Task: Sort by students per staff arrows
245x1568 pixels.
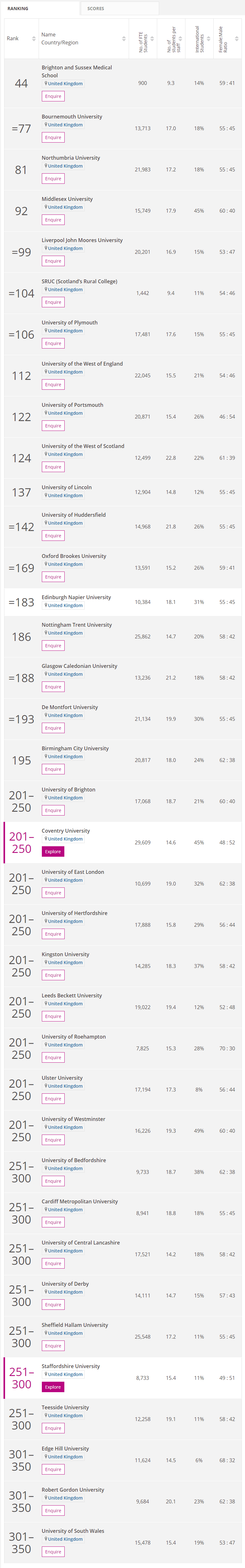Action: (x=180, y=38)
